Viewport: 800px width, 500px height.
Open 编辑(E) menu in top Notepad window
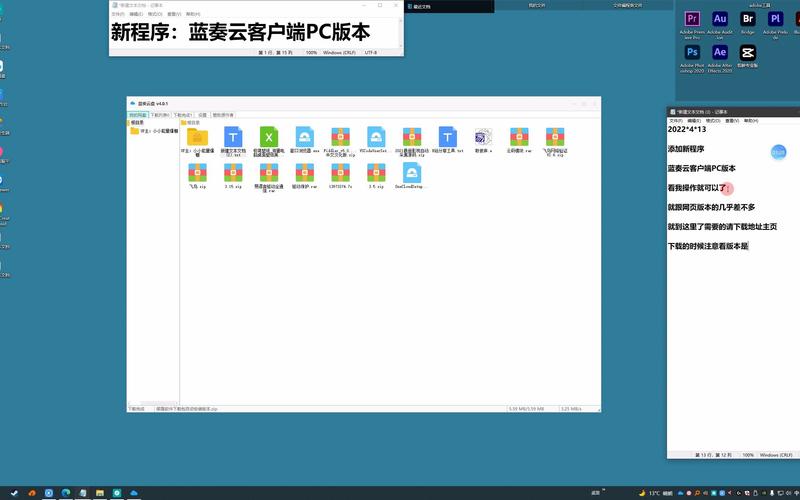coord(136,14)
